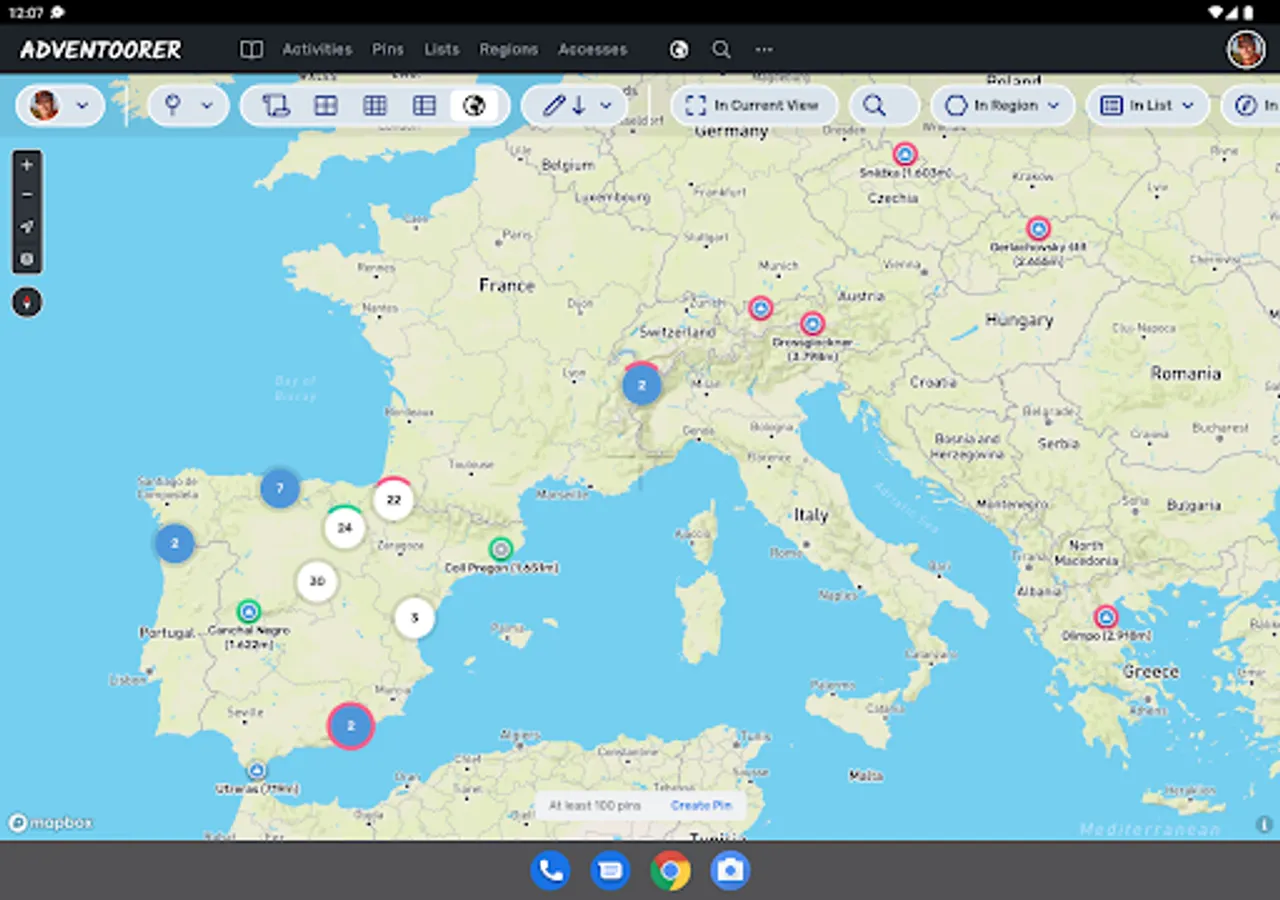Viewport: 1280px width, 900px height.
Task: Open the Lists menu
Action: tap(441, 49)
